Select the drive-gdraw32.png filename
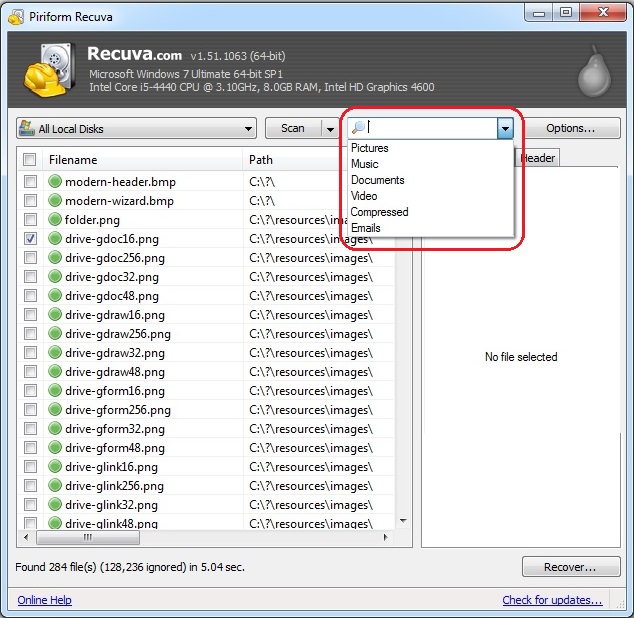 [x=115, y=353]
